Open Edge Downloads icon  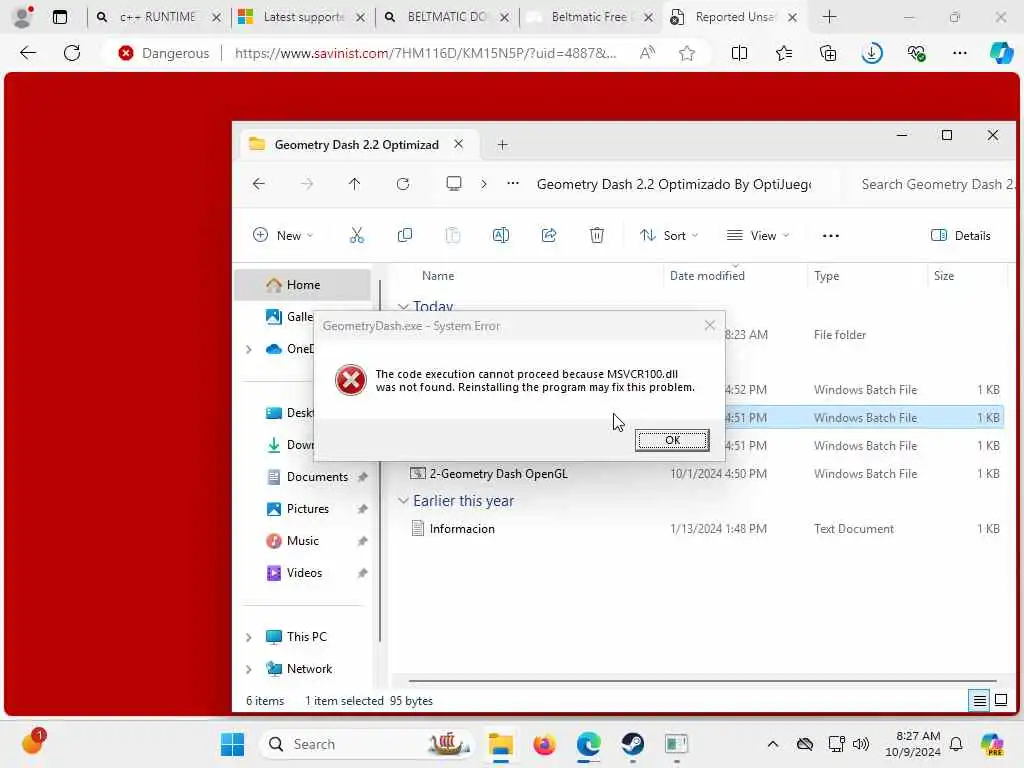pyautogui.click(x=872, y=53)
